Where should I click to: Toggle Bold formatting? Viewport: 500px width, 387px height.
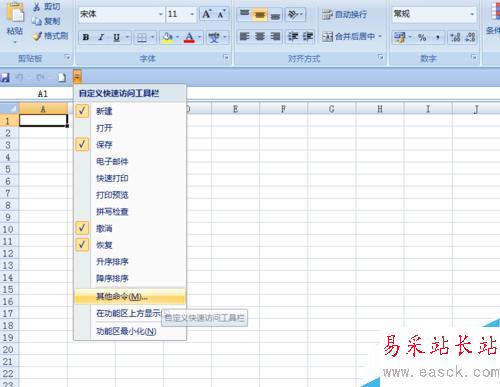[86, 37]
